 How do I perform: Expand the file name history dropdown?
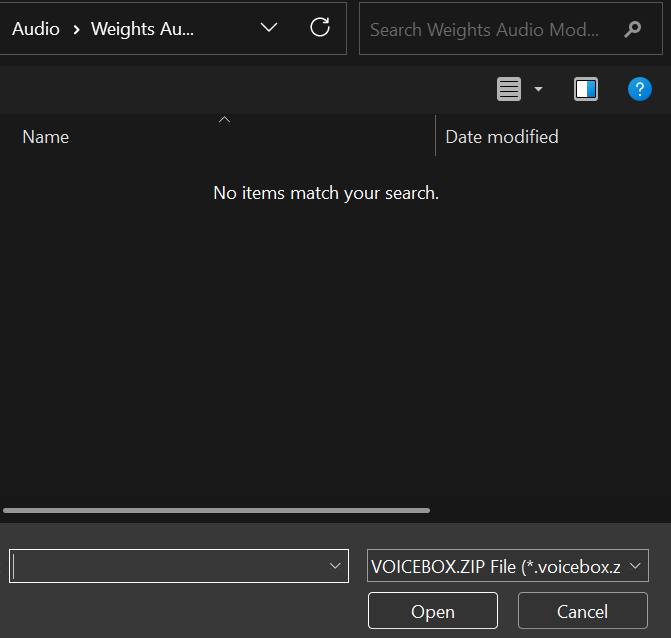(x=335, y=566)
